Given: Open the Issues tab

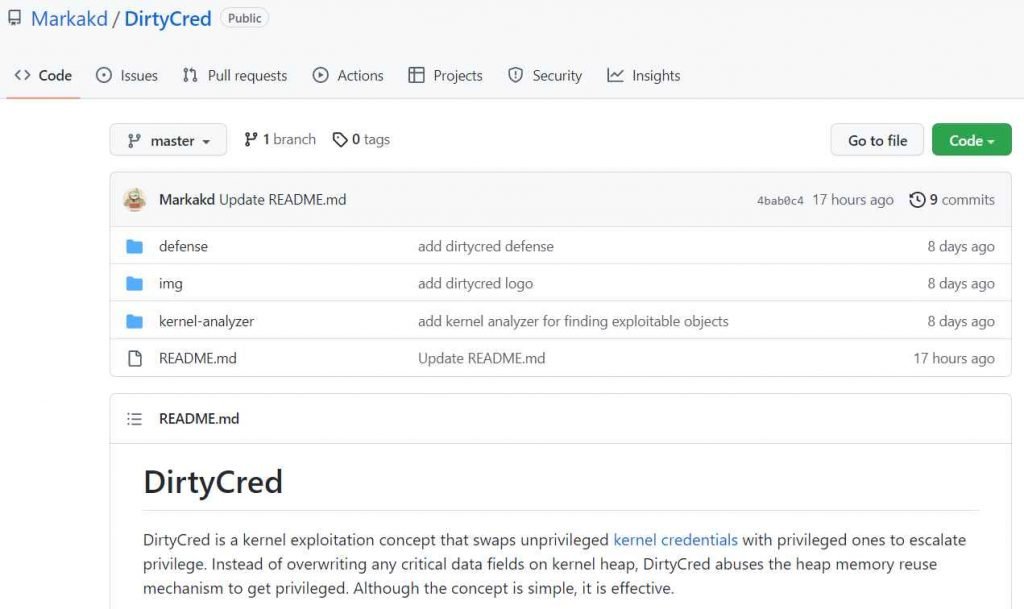Looking at the screenshot, I should pyautogui.click(x=127, y=76).
